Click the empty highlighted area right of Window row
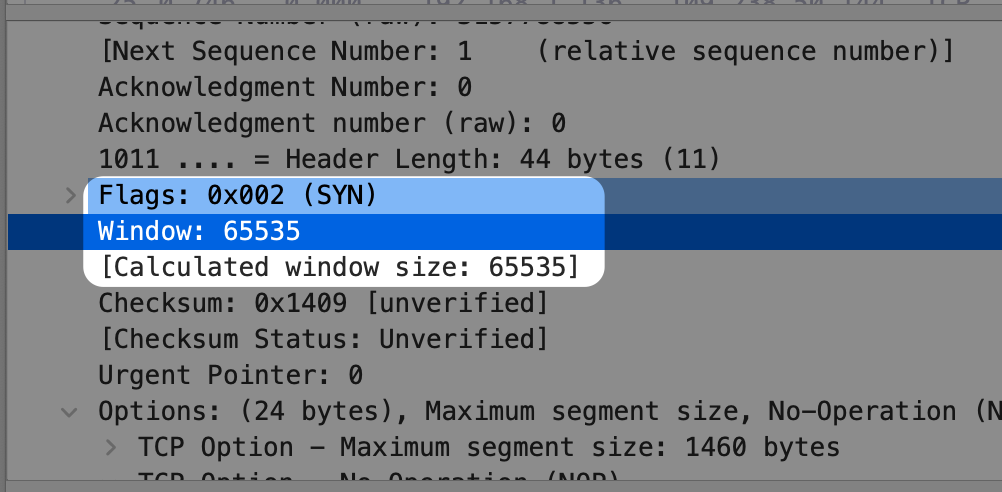Viewport: 1002px width, 492px height. click(800, 232)
